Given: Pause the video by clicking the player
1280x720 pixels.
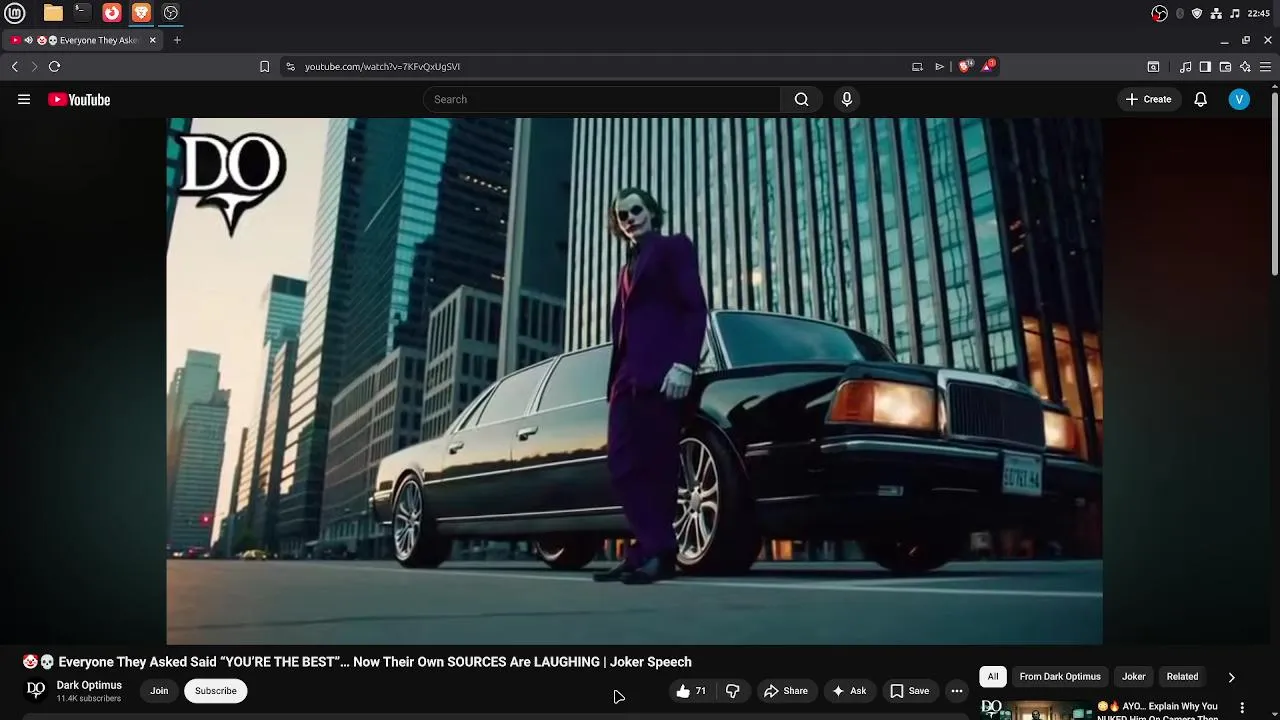Looking at the screenshot, I should point(634,381).
